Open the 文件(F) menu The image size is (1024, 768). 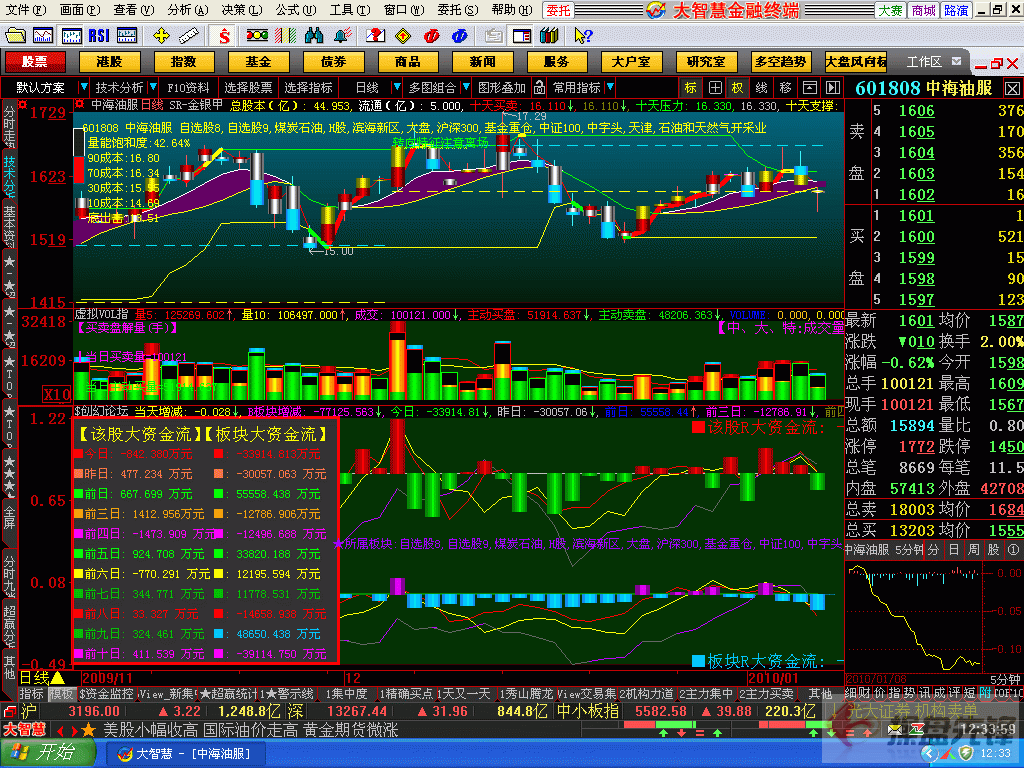point(25,10)
